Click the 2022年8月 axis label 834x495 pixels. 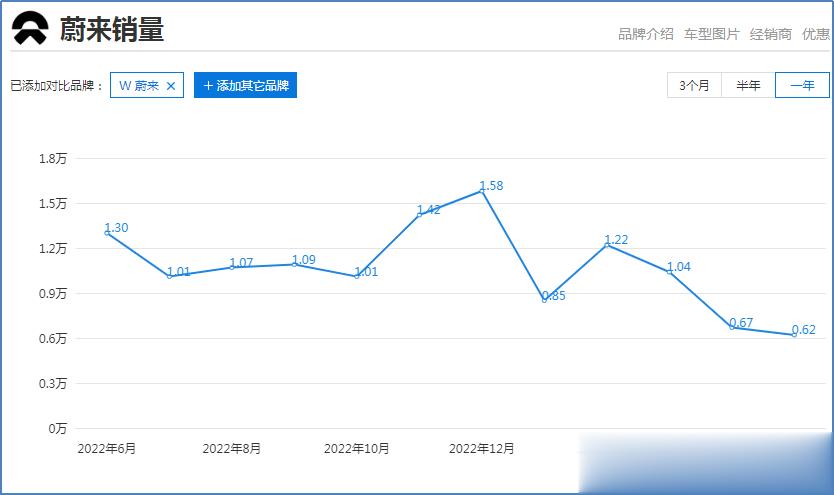coord(232,449)
